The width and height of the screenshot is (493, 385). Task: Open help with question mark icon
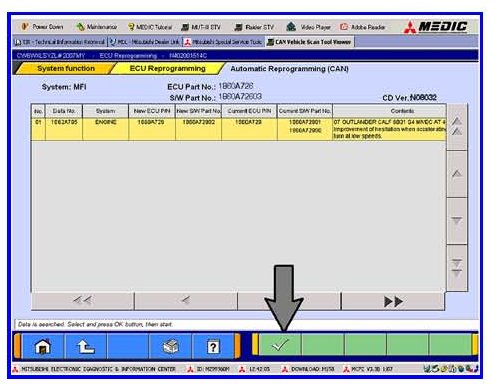pyautogui.click(x=213, y=346)
